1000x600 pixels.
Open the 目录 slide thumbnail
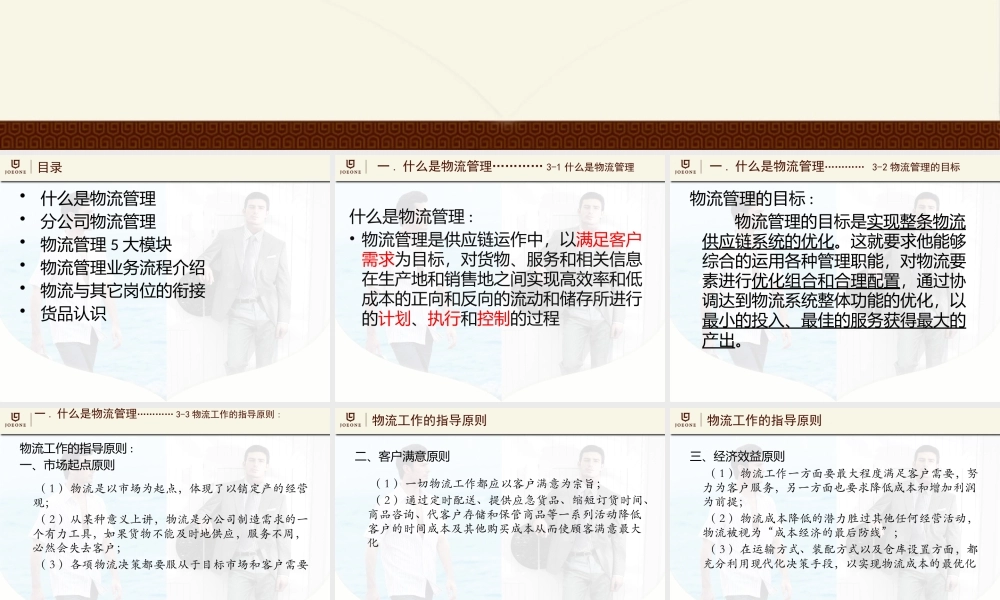165,278
